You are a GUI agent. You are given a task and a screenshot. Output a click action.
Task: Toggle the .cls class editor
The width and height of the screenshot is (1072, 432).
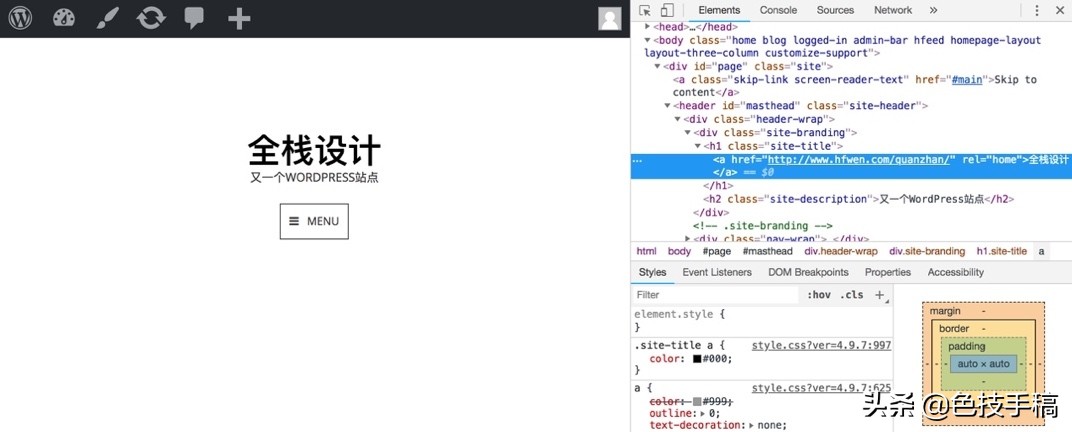pos(852,295)
